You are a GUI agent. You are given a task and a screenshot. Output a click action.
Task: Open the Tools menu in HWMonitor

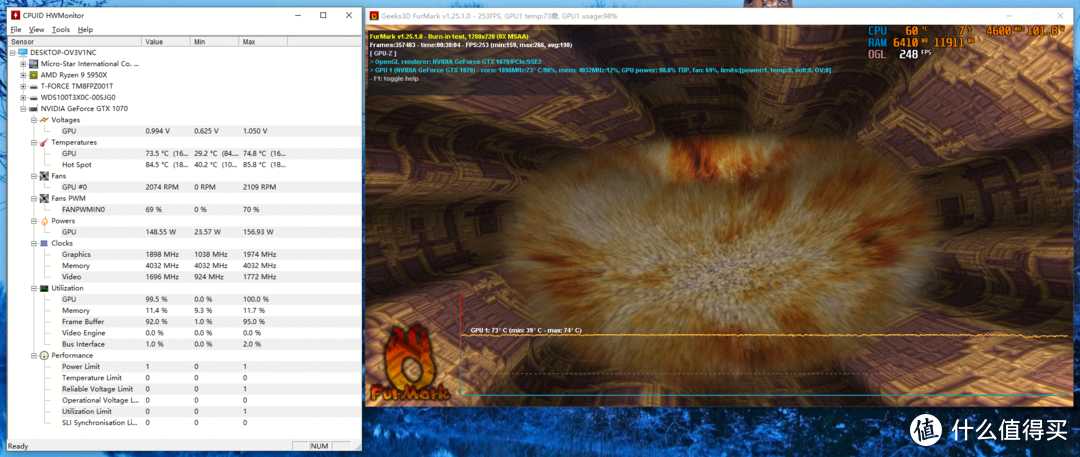click(61, 30)
